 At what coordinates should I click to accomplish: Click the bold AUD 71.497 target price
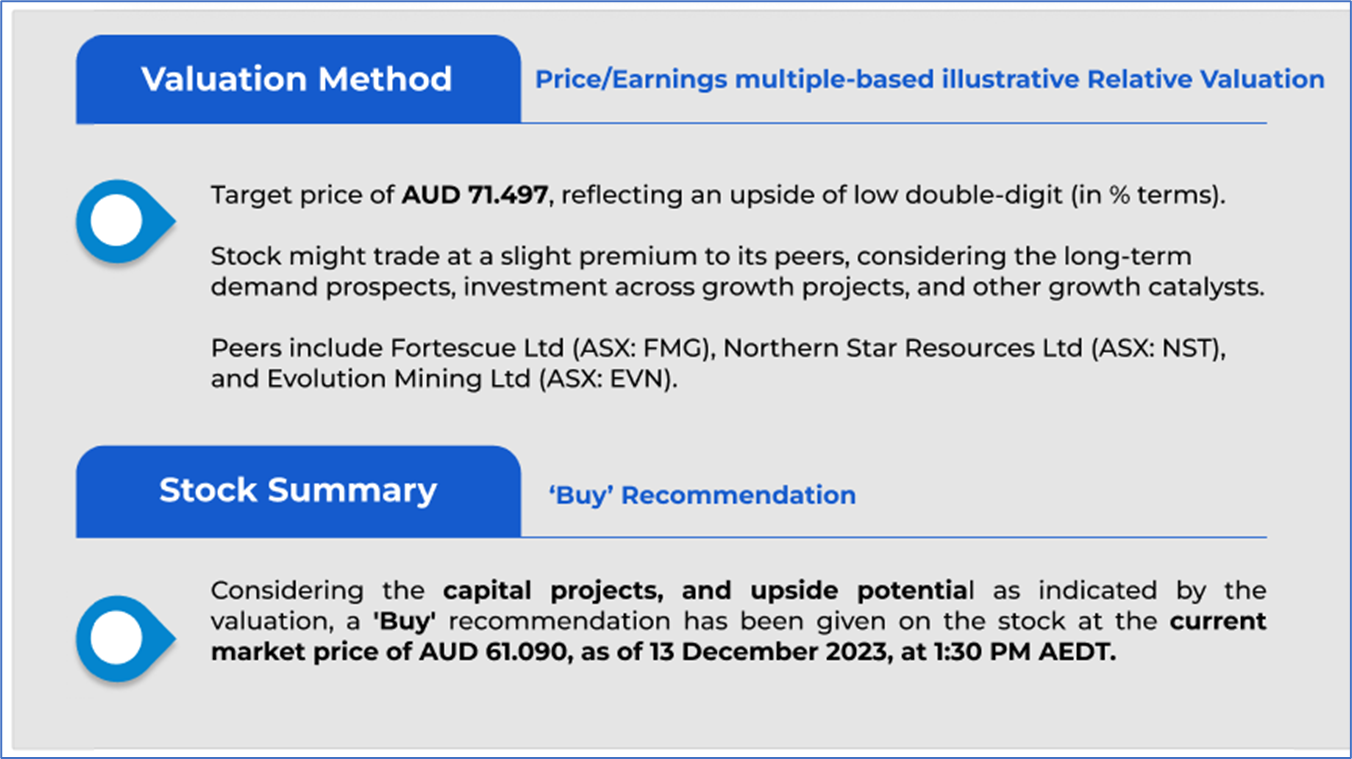coord(475,196)
